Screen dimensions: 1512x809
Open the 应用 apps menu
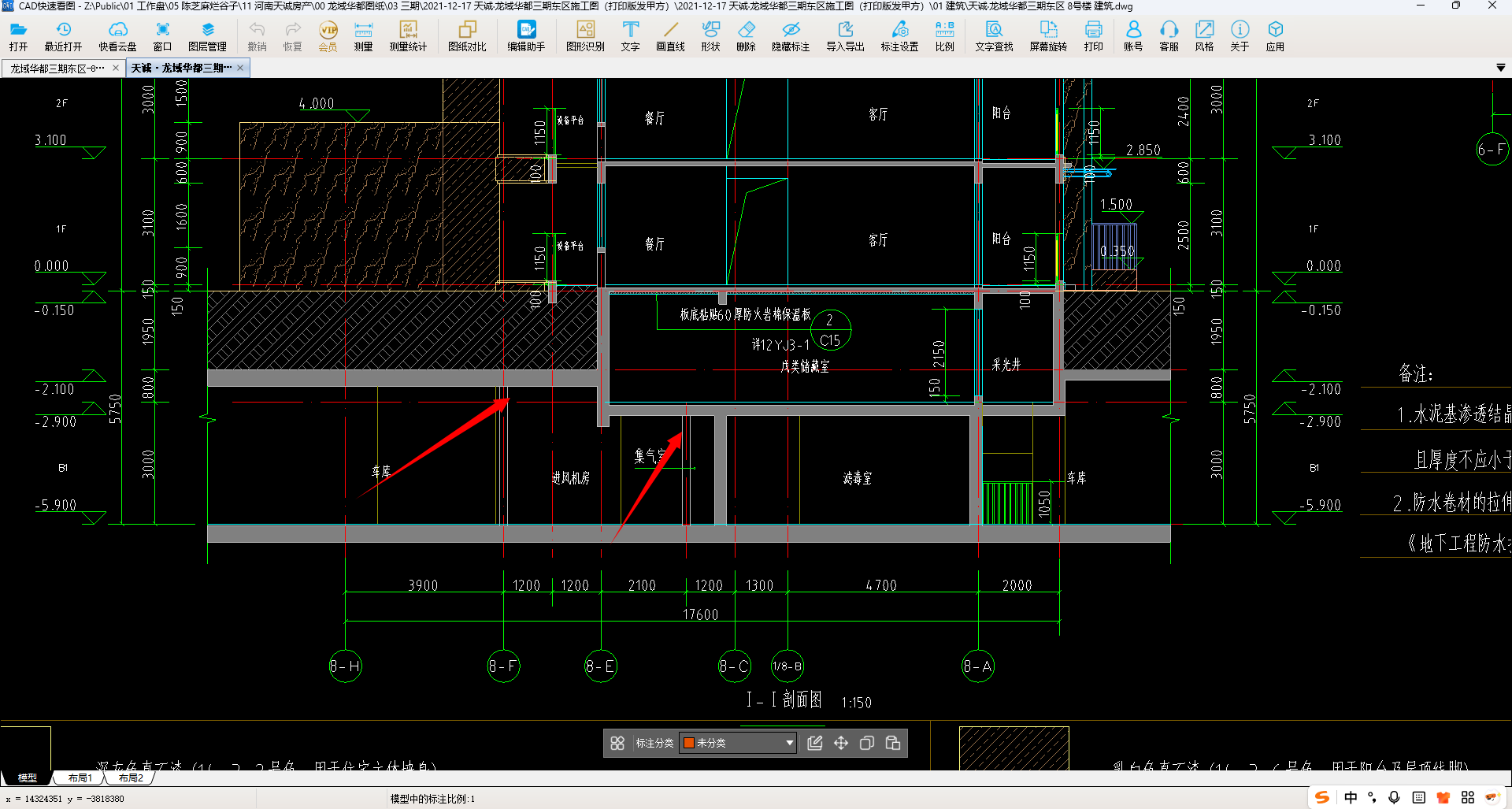pos(1275,36)
